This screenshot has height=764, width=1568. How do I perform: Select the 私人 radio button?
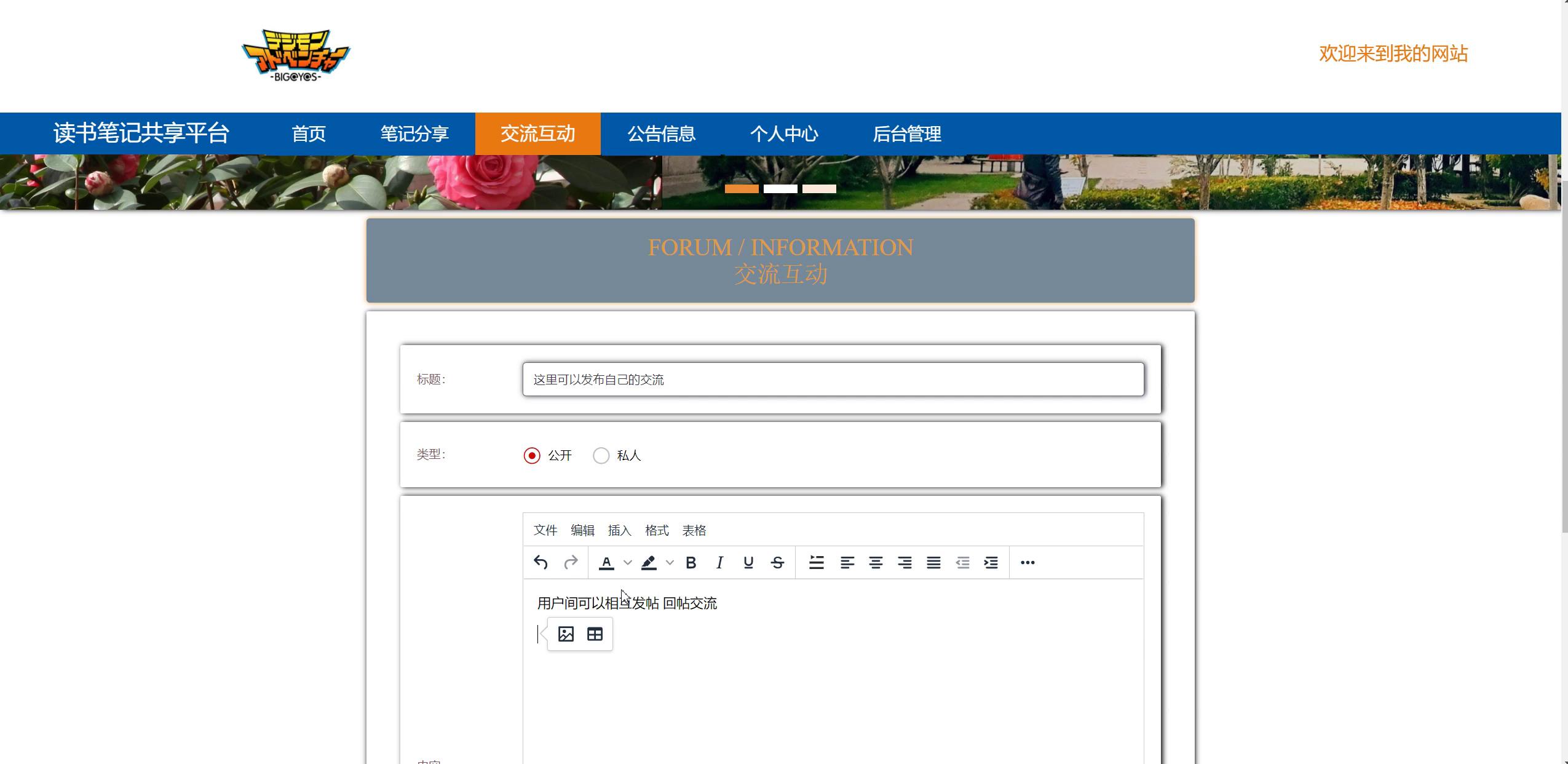coord(601,455)
